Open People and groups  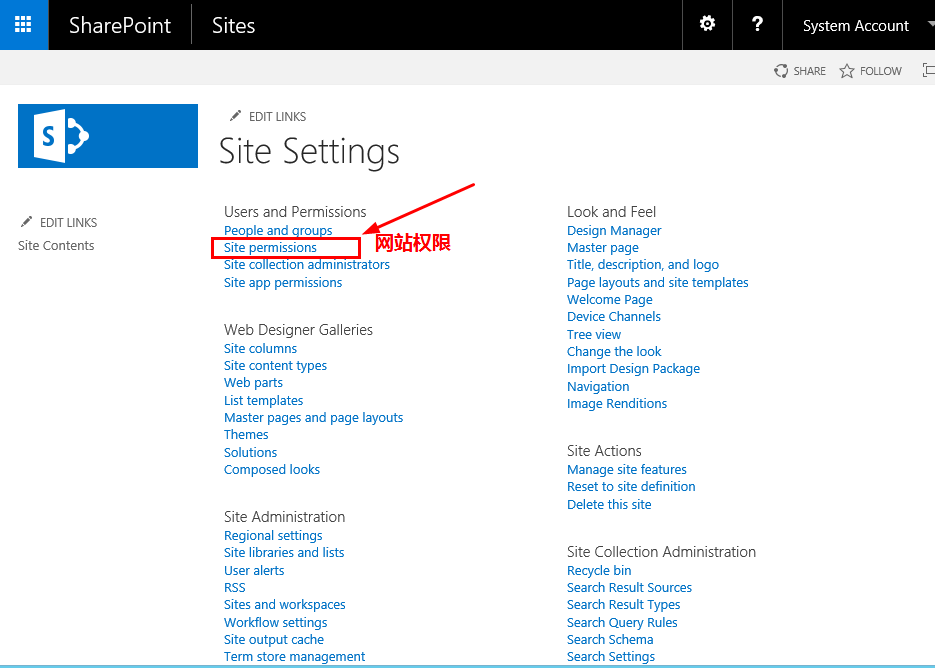[278, 230]
